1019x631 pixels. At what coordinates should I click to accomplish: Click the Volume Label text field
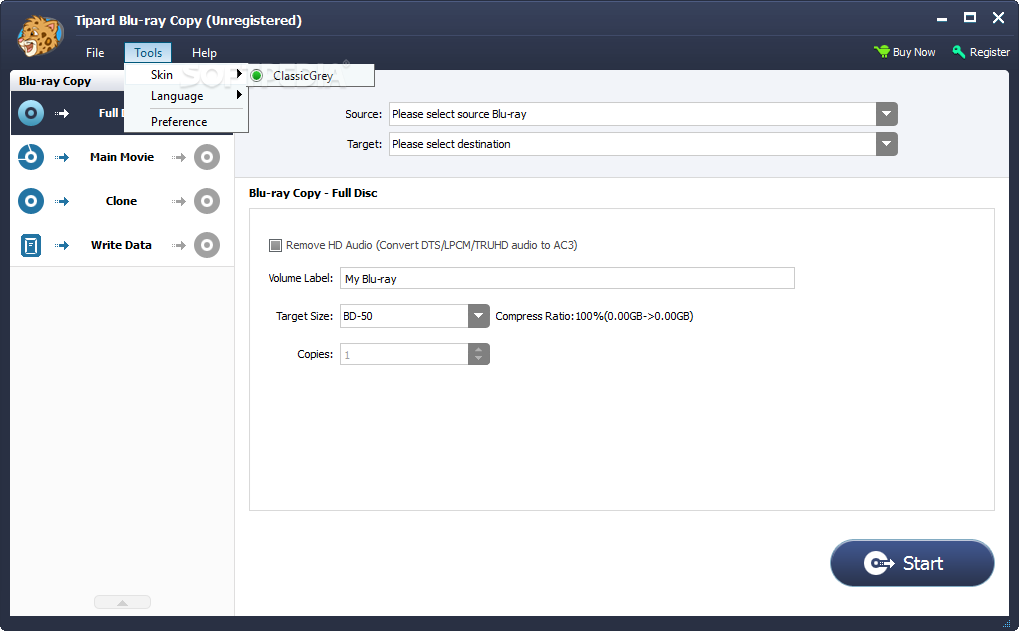pos(567,278)
